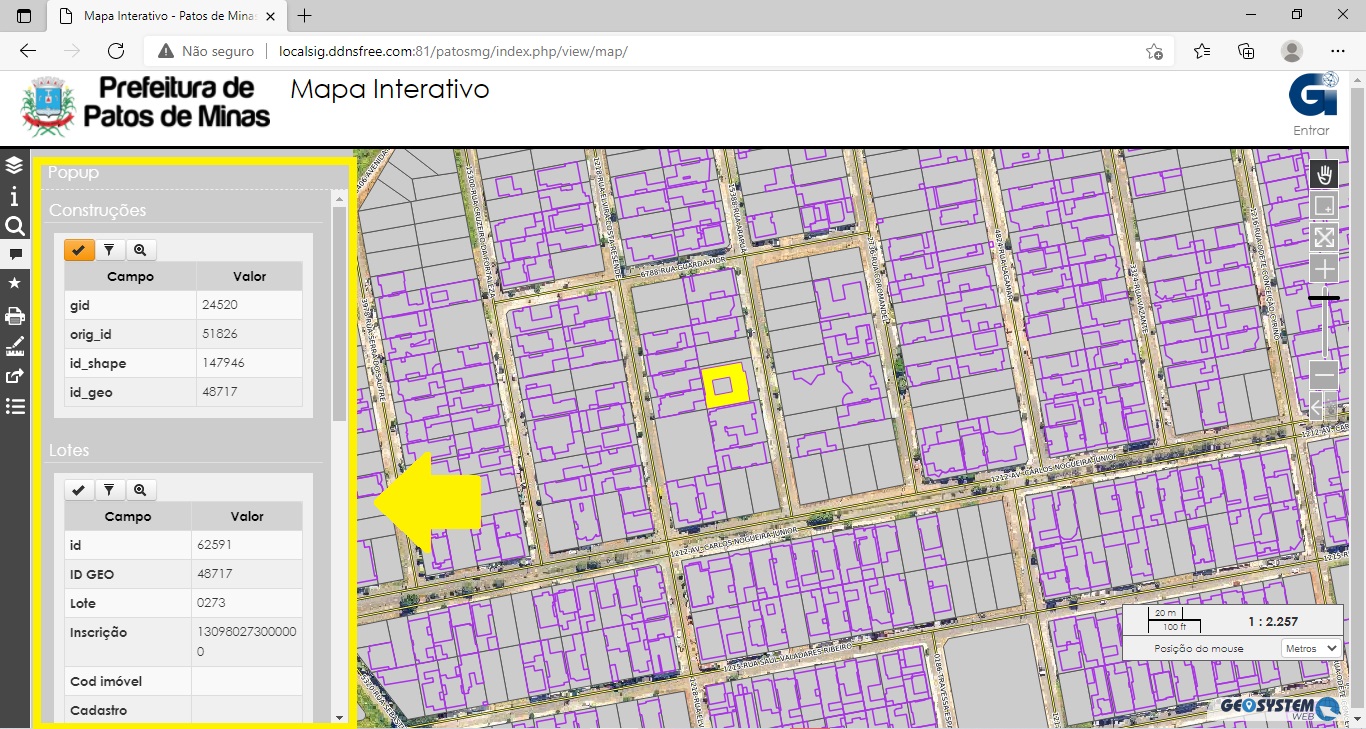Click the print icon in the sidebar
The image size is (1366, 729).
[14, 317]
